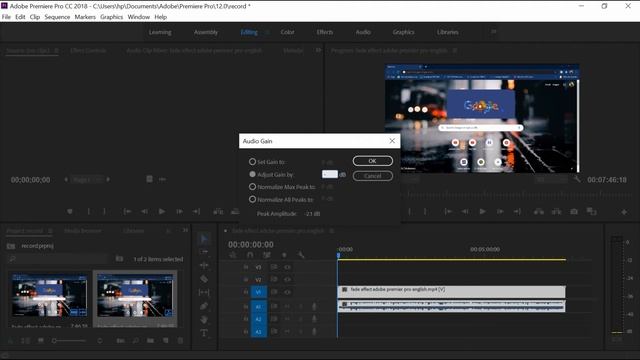Select the Selection tool in the tools panel

click(x=204, y=238)
